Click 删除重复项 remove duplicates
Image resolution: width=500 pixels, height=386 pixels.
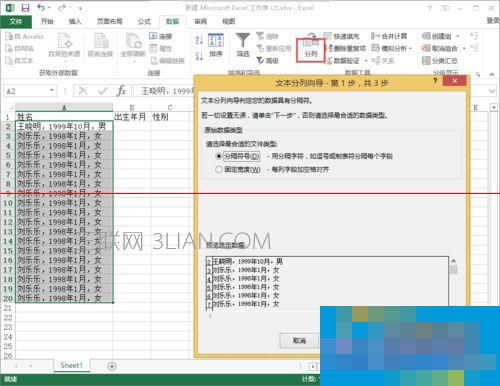click(346, 49)
